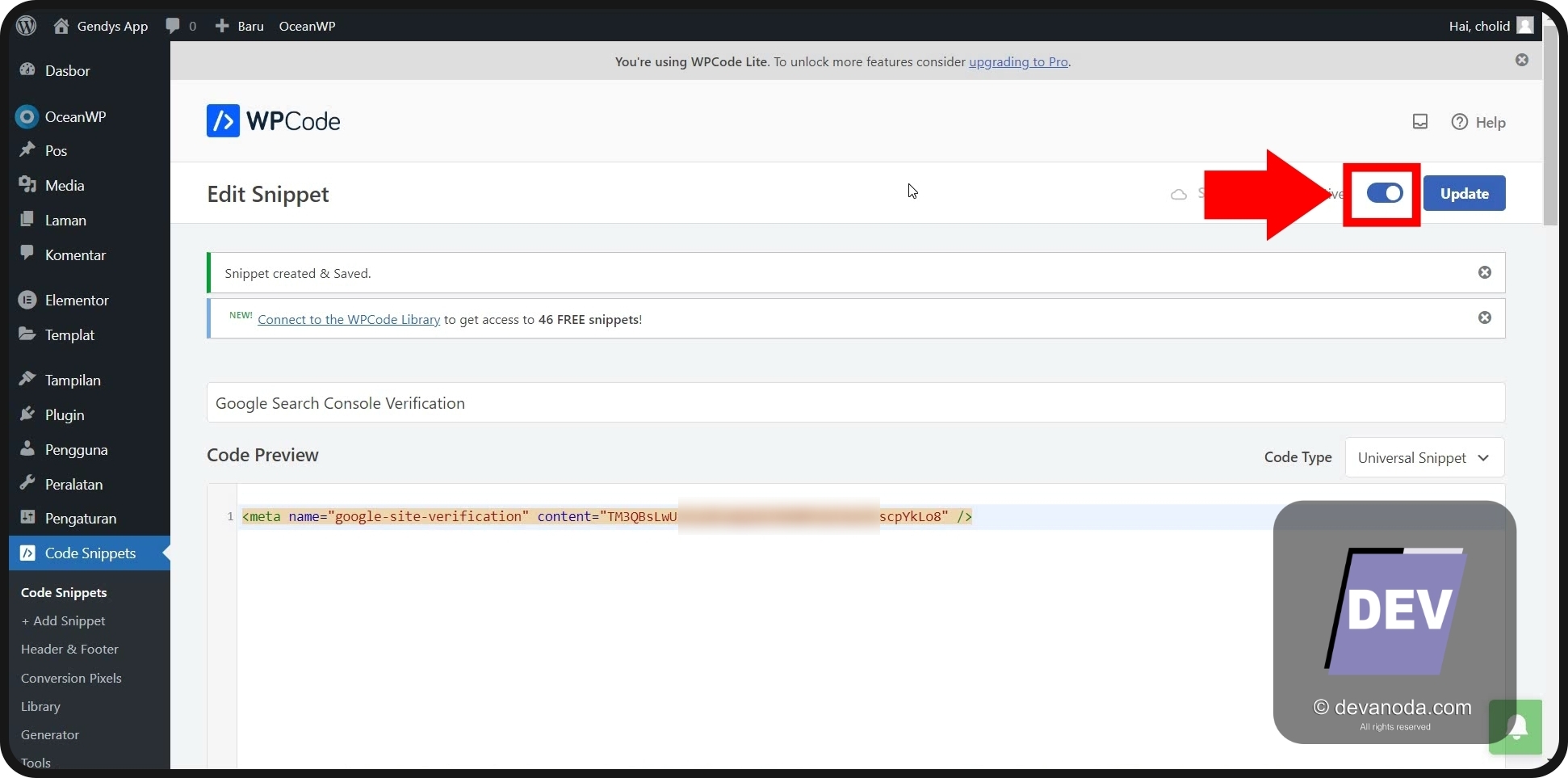Click the Update button
Viewport: 1568px width, 778px height.
(x=1464, y=193)
